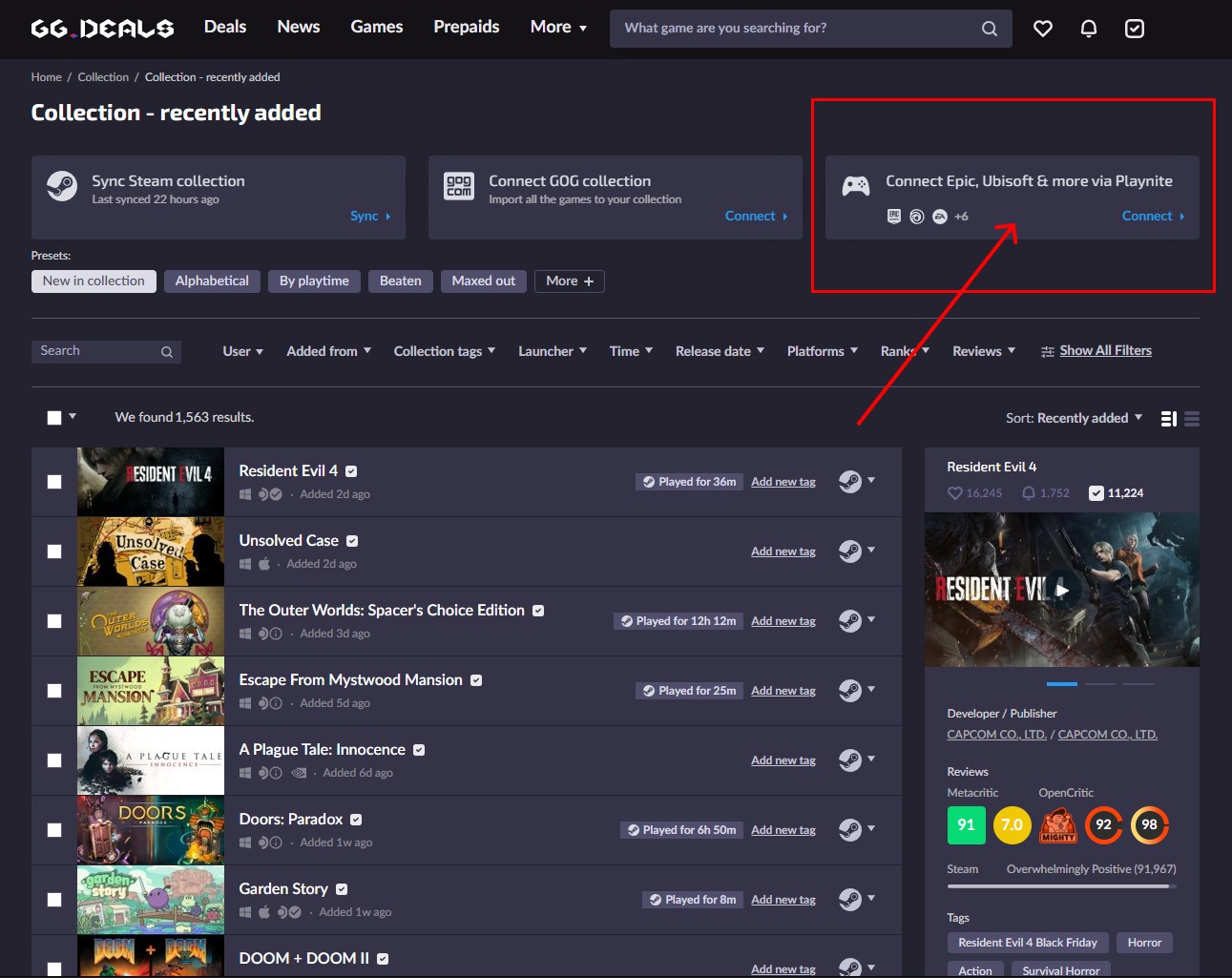Click Steam launcher icon for Unsolved Case row
Screen dimensions: 1232x978
pyautogui.click(x=850, y=551)
